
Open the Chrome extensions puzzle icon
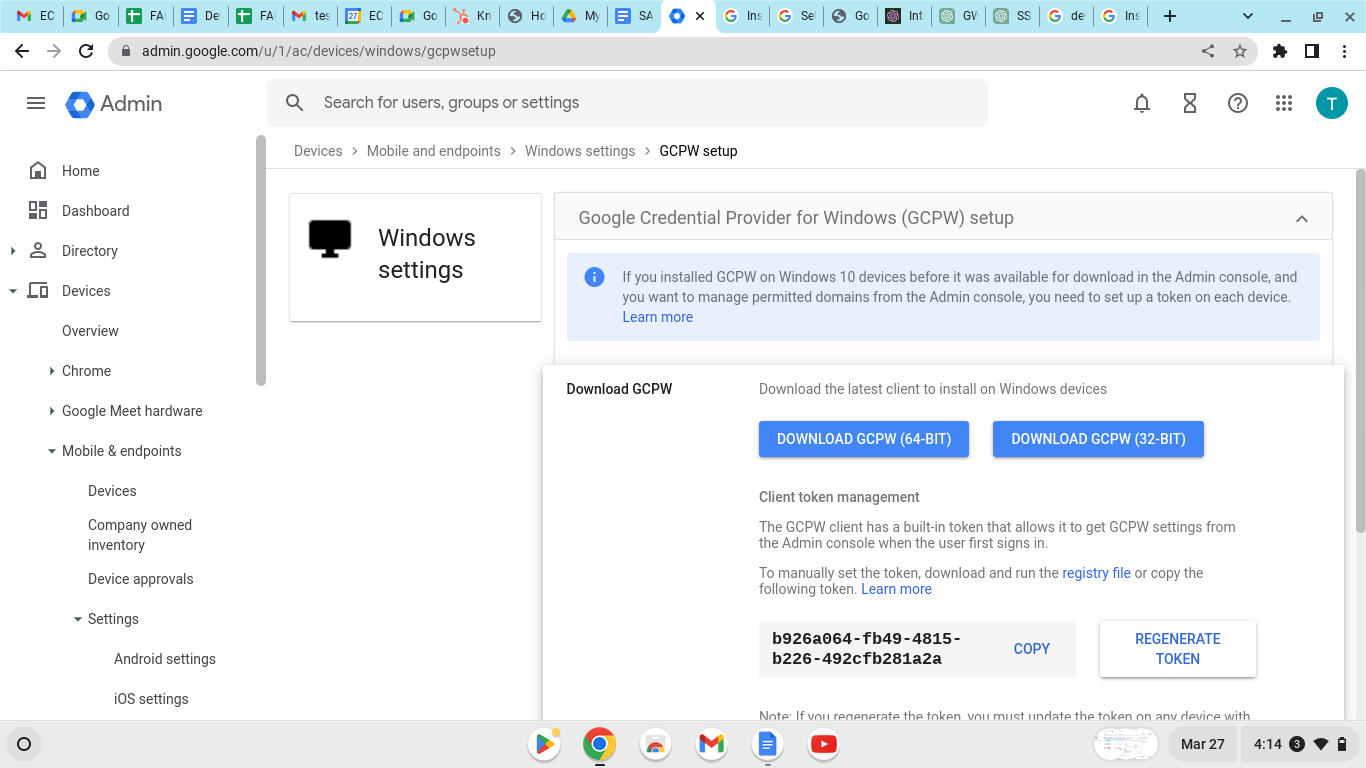click(1280, 51)
